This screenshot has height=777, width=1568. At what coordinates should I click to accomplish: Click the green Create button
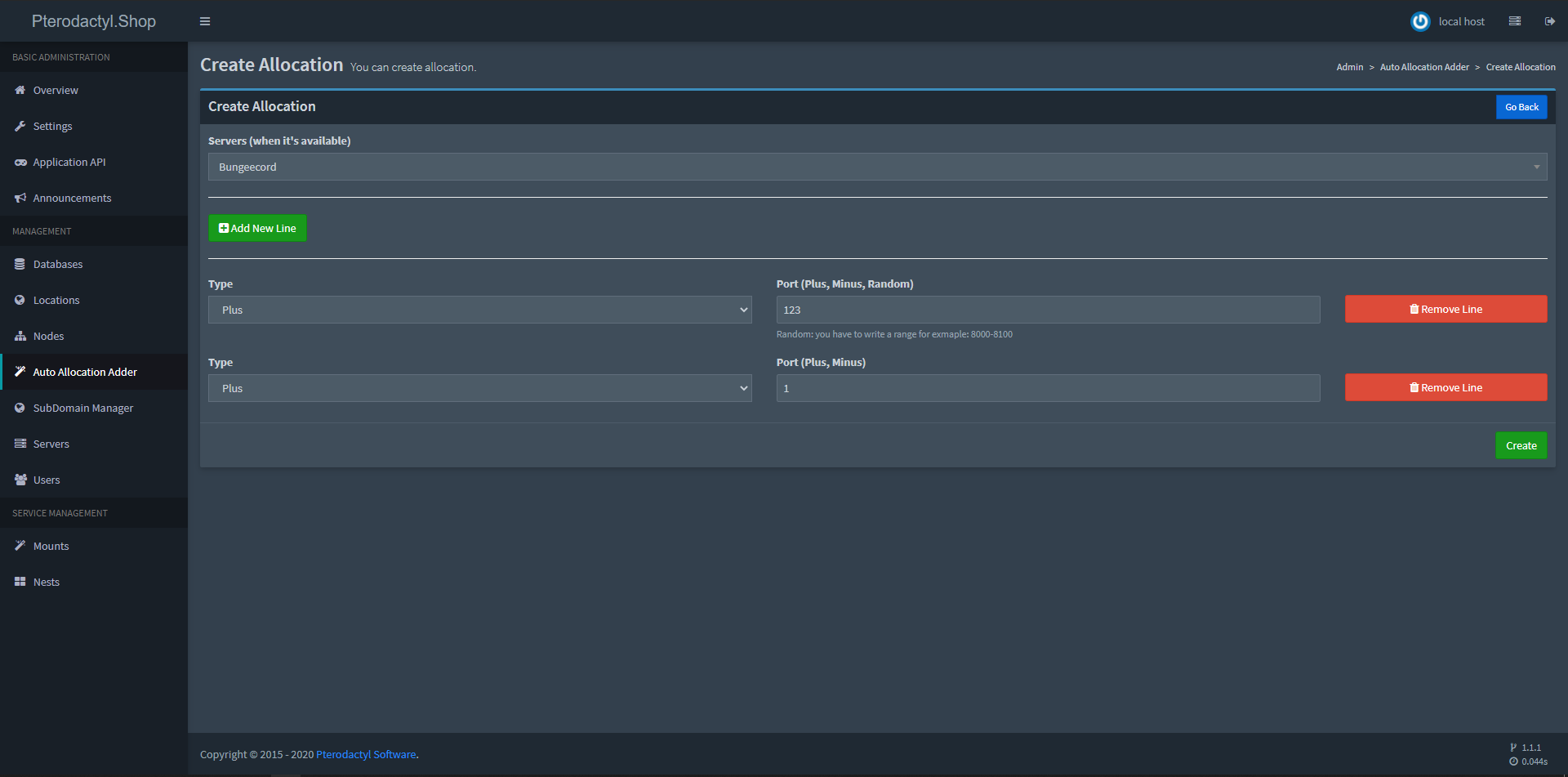(1521, 445)
